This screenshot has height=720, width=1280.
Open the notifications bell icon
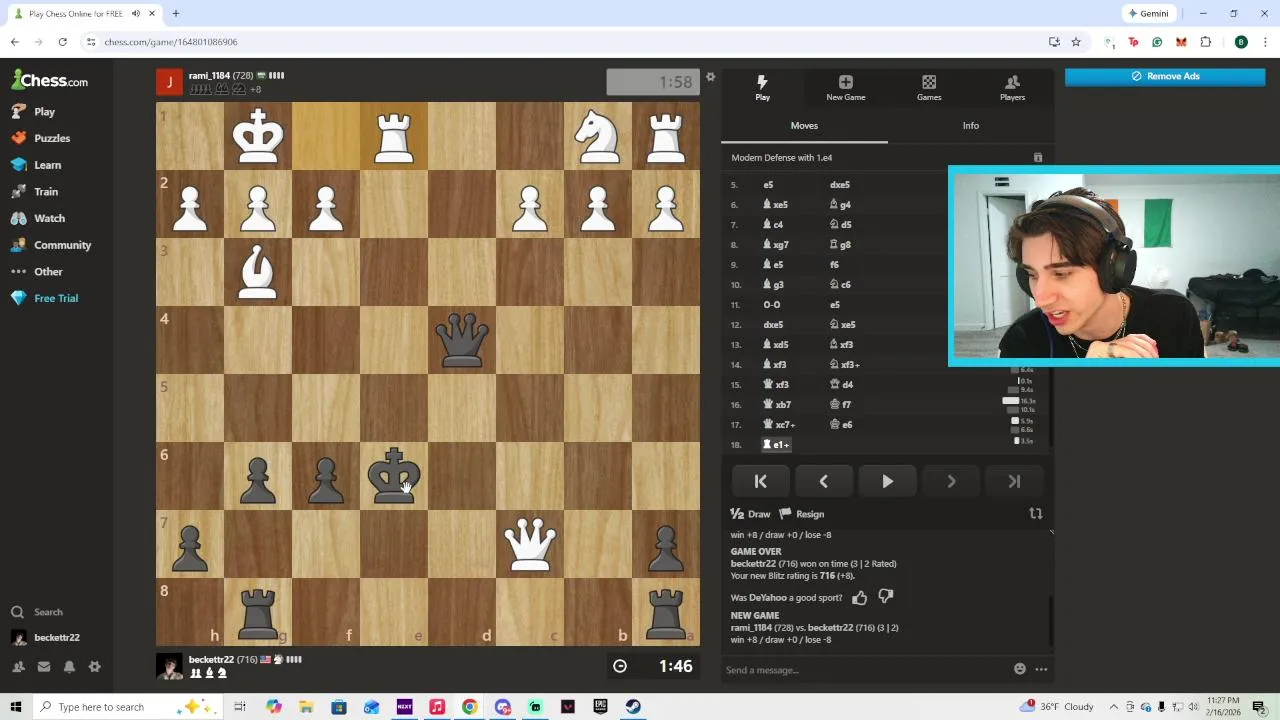coord(69,667)
